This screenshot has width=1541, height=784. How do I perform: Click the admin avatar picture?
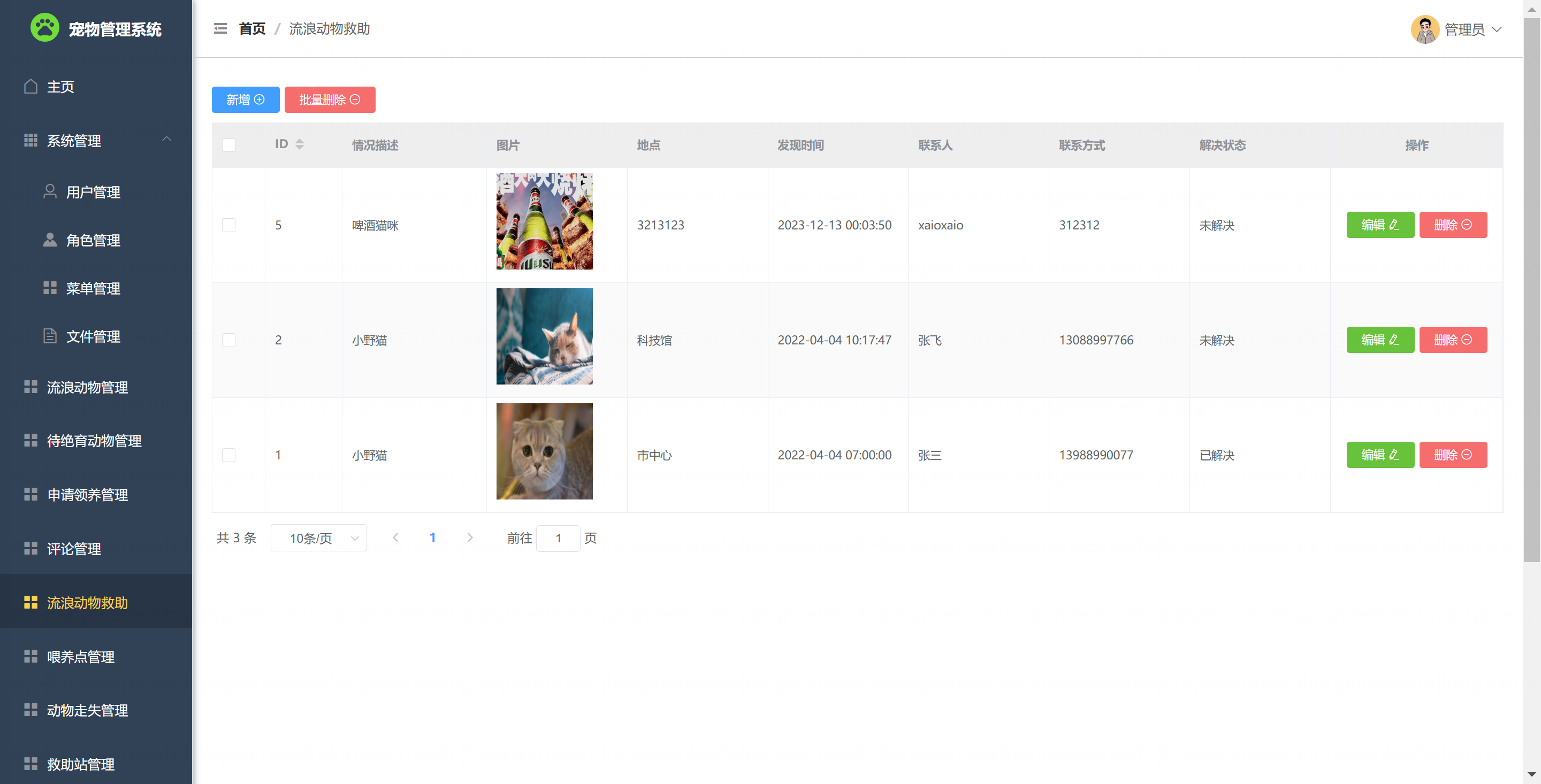coord(1425,29)
